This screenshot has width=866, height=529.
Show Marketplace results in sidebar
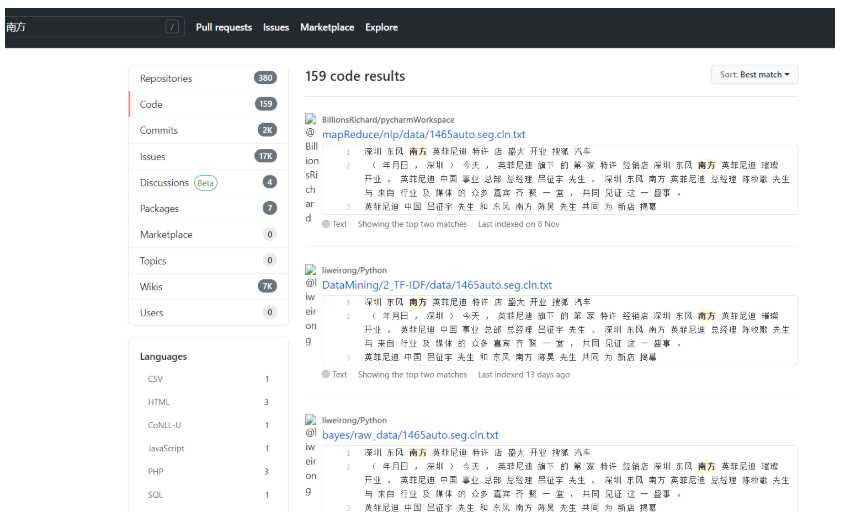click(x=208, y=234)
